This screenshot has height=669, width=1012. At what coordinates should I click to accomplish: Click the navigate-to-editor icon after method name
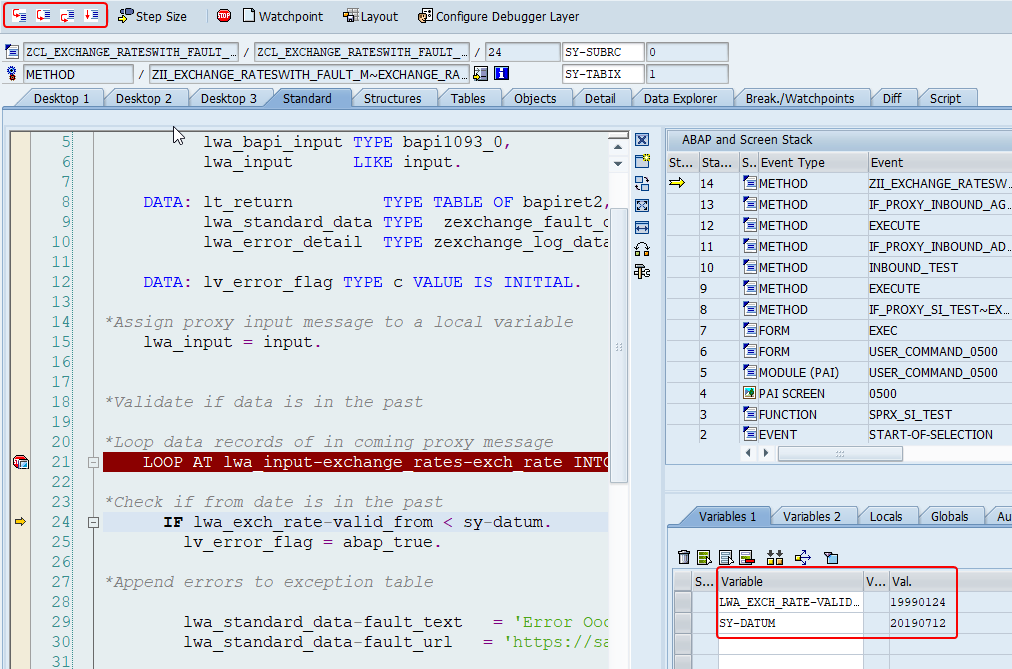coord(480,74)
